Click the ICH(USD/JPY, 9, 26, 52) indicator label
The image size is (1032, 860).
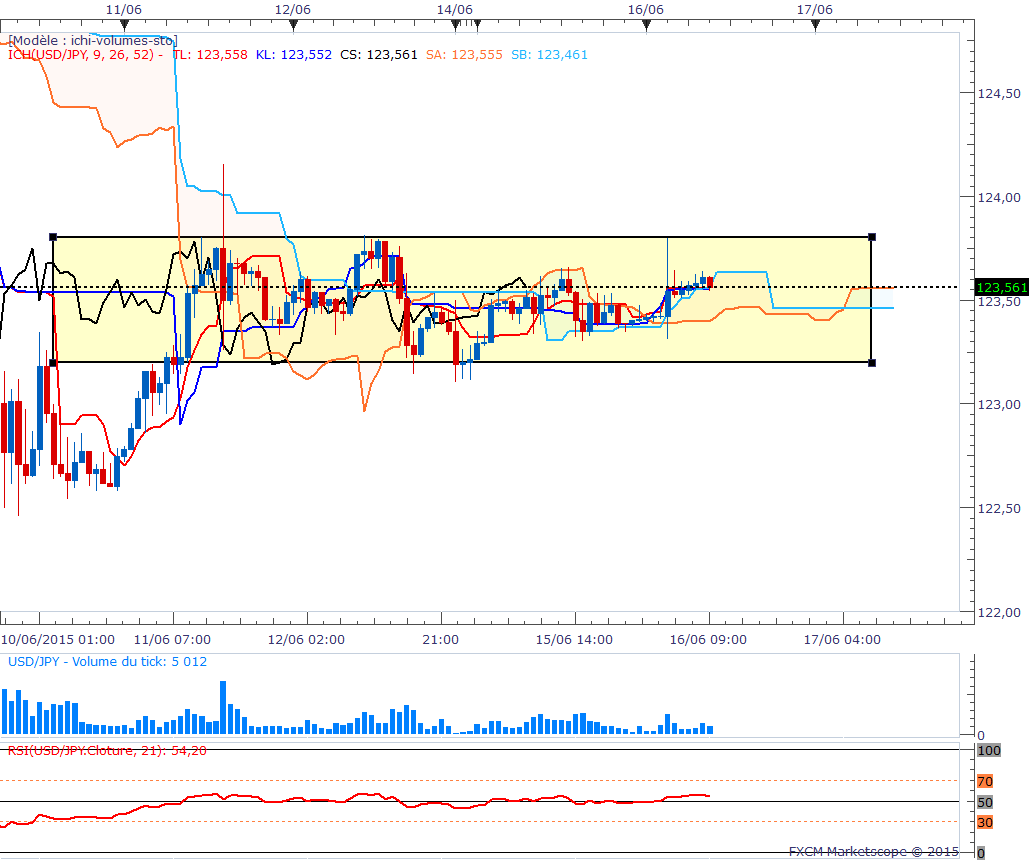(80, 55)
